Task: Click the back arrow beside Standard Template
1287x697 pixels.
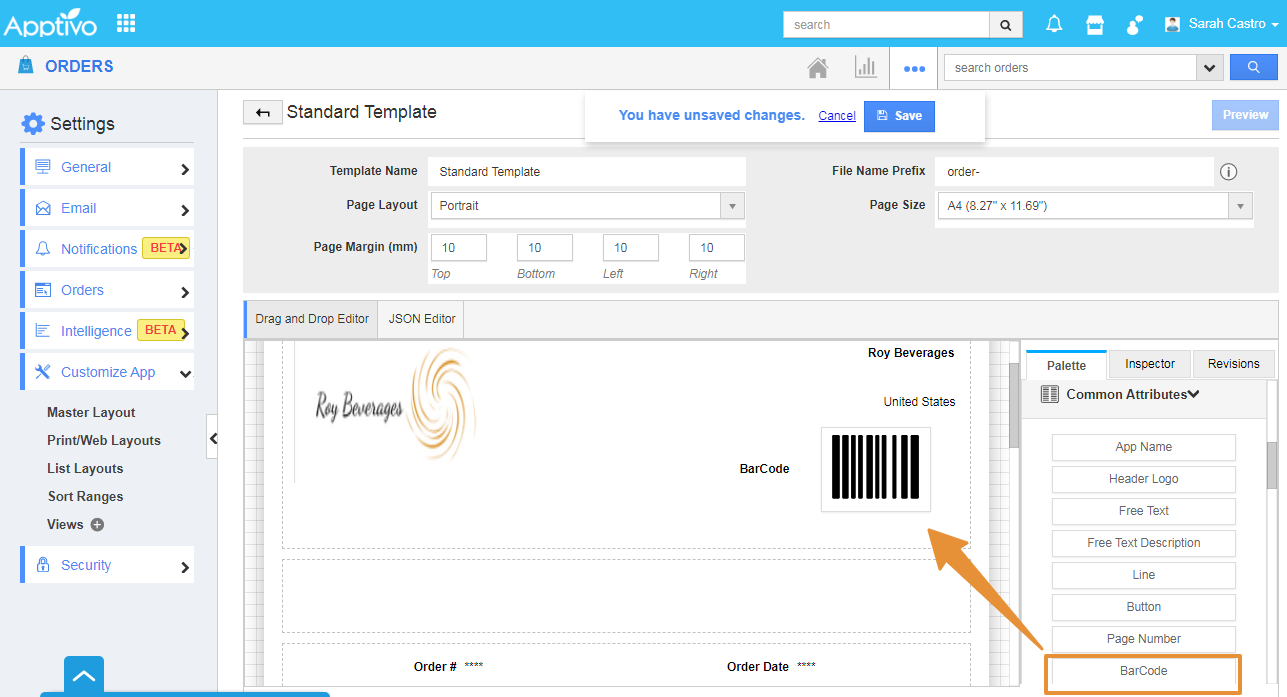Action: 262,113
